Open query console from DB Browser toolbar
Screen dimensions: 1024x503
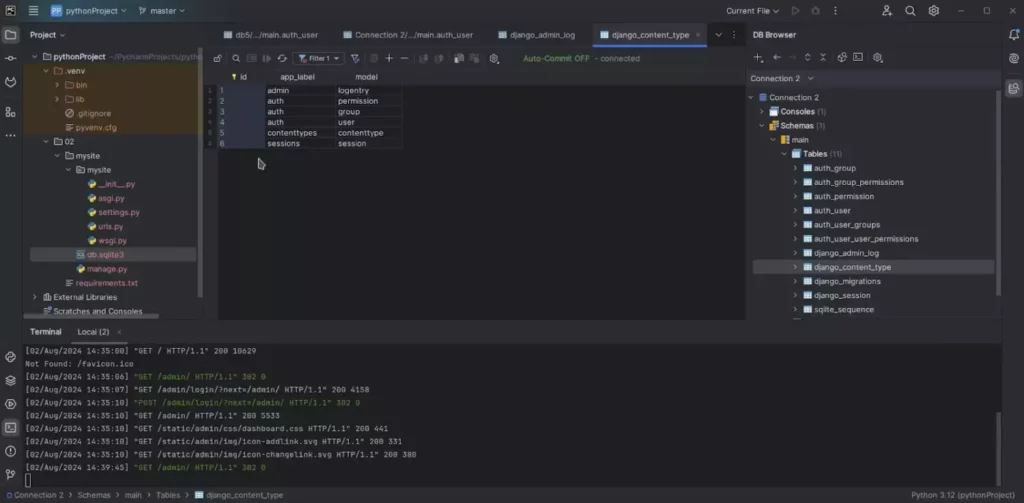point(858,57)
